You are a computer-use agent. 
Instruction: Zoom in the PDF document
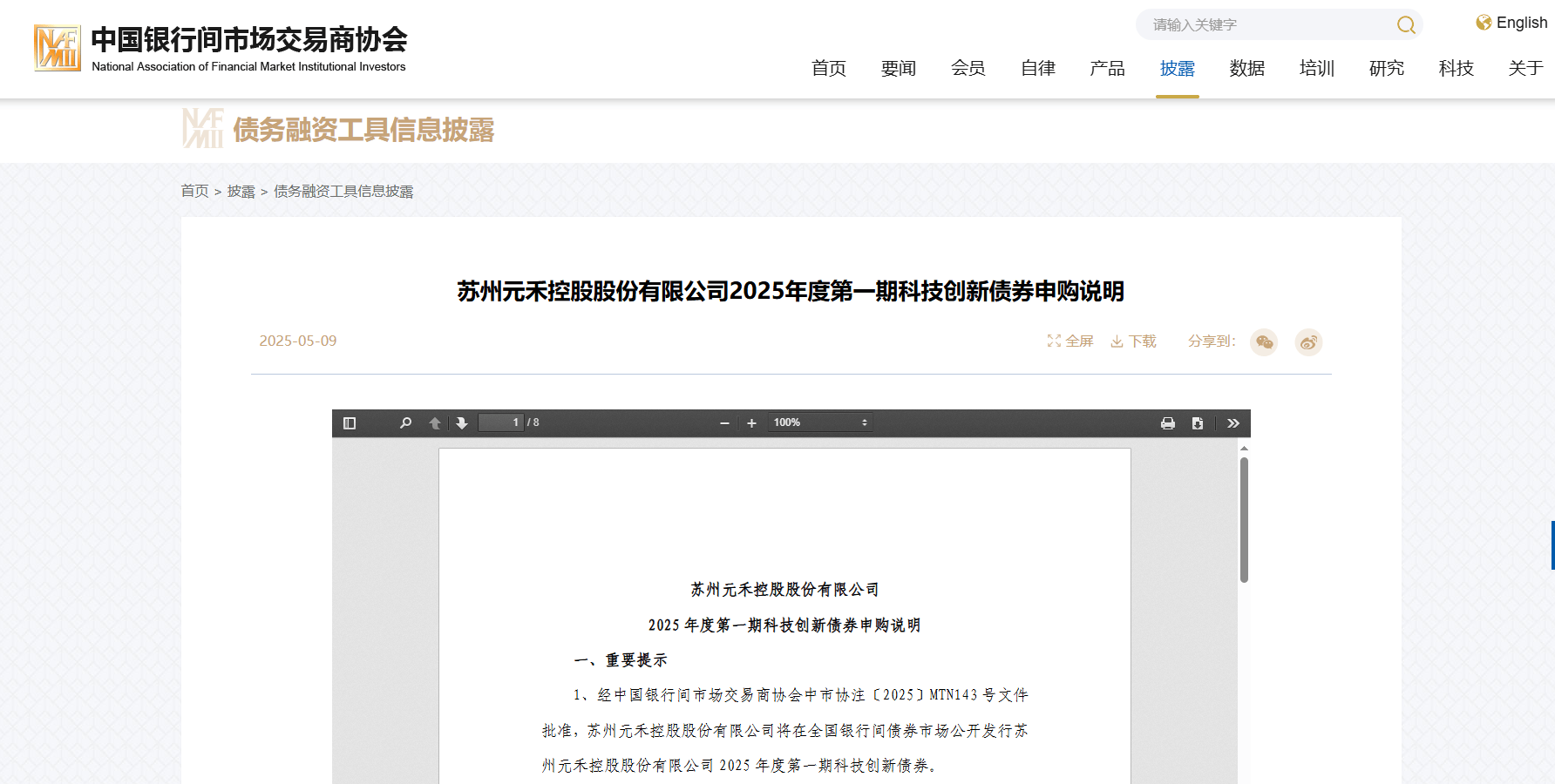[751, 422]
